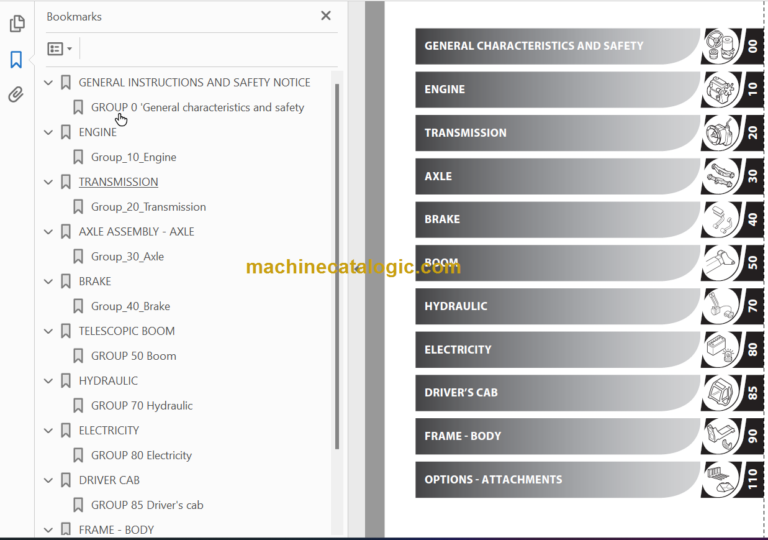The width and height of the screenshot is (768, 540).
Task: Click bookmark icon beside GROUP 0 General characteristics
Action: (x=78, y=107)
